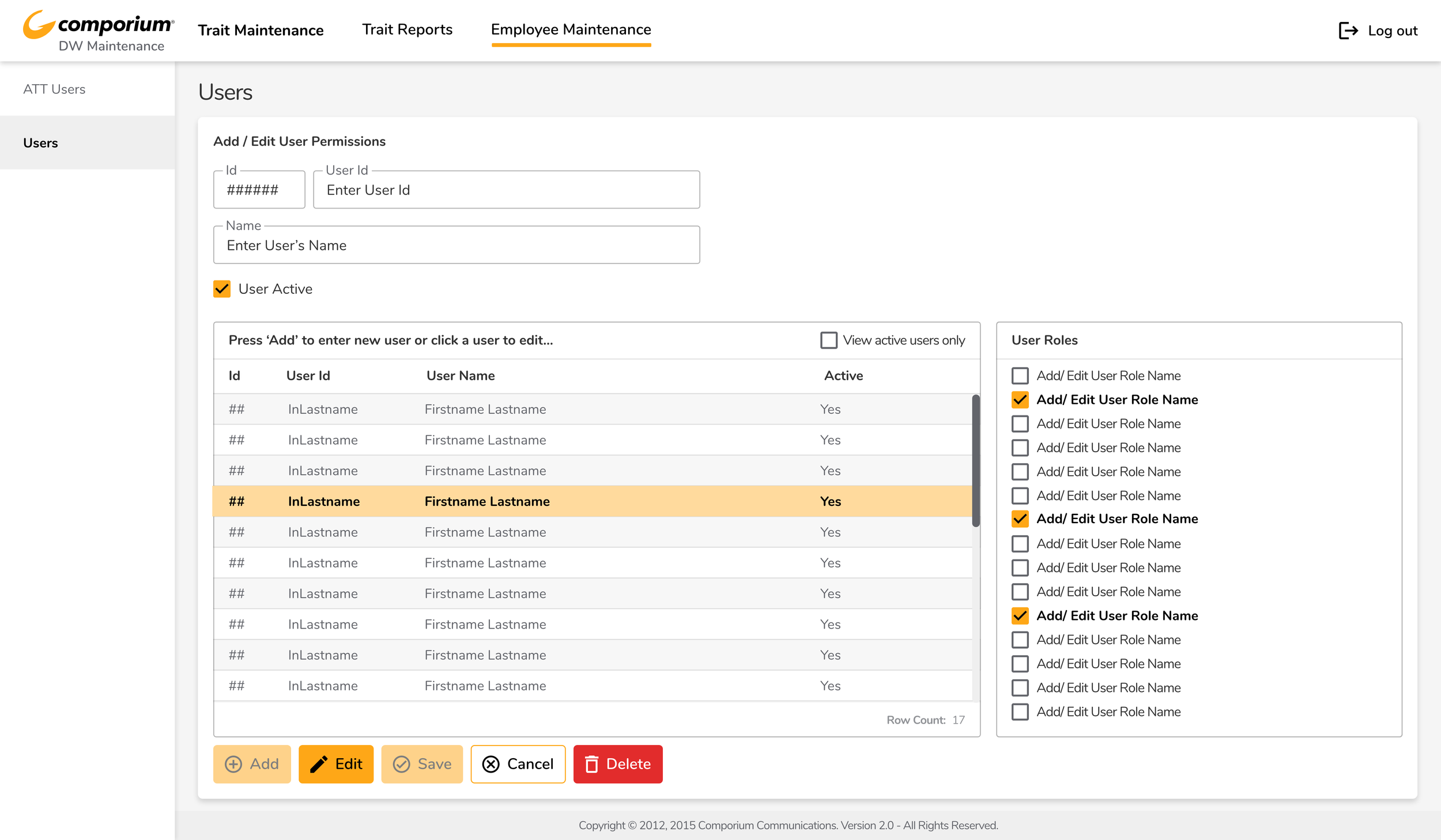Click the User Id input field
The width and height of the screenshot is (1441, 840).
tap(506, 190)
